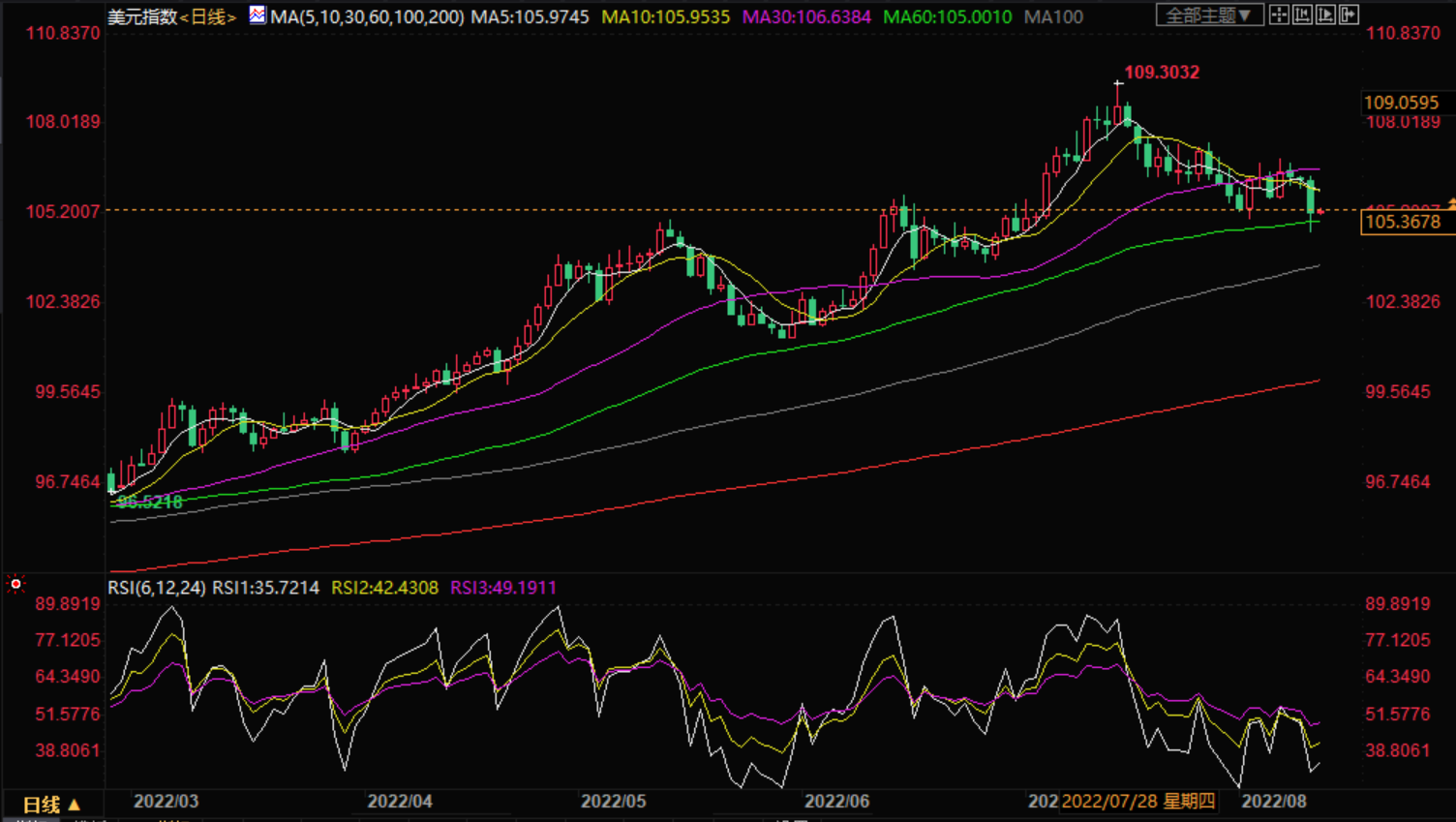Click the crosshair cursor icon

[x=1279, y=15]
